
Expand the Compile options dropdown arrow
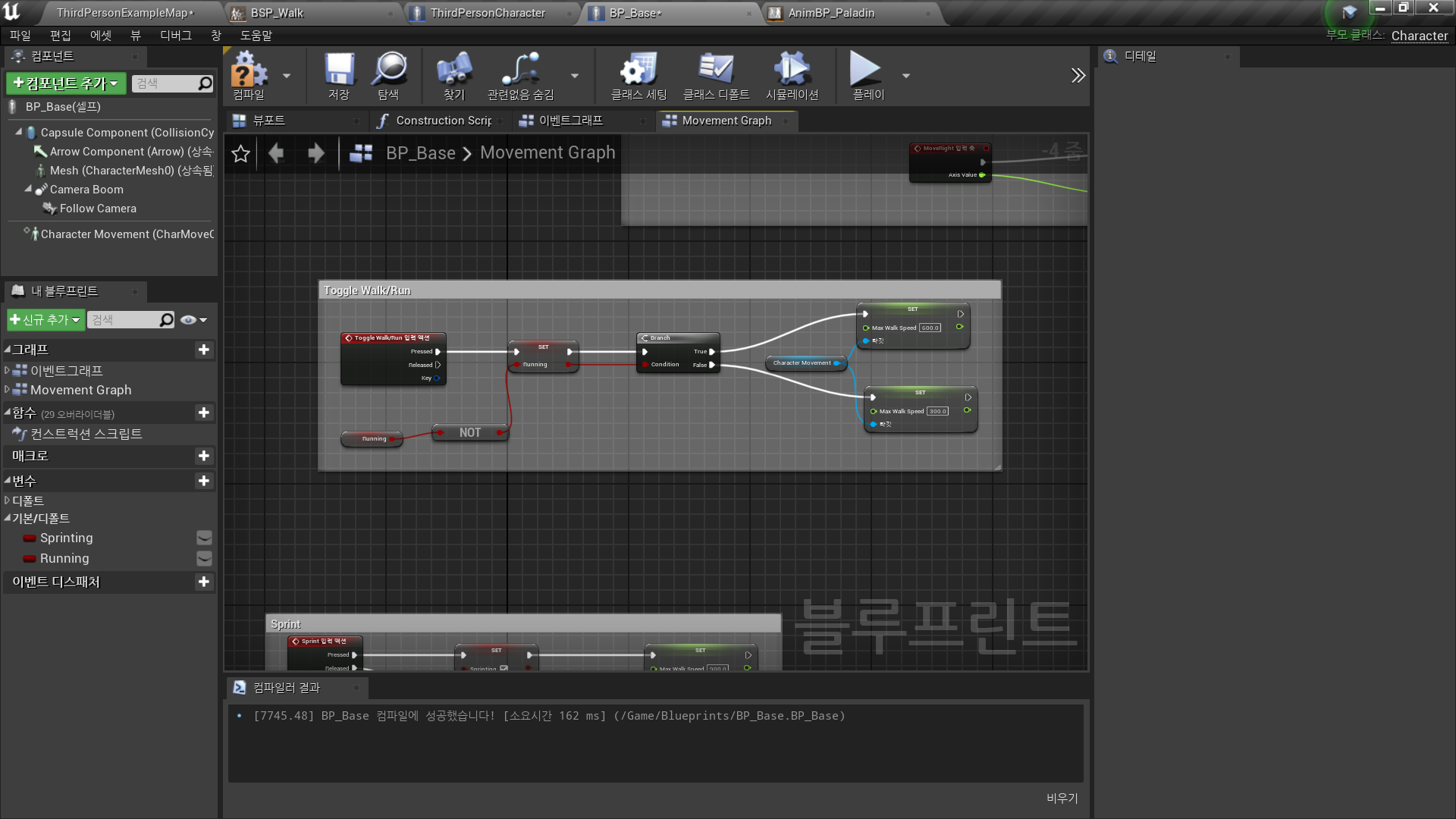(287, 76)
